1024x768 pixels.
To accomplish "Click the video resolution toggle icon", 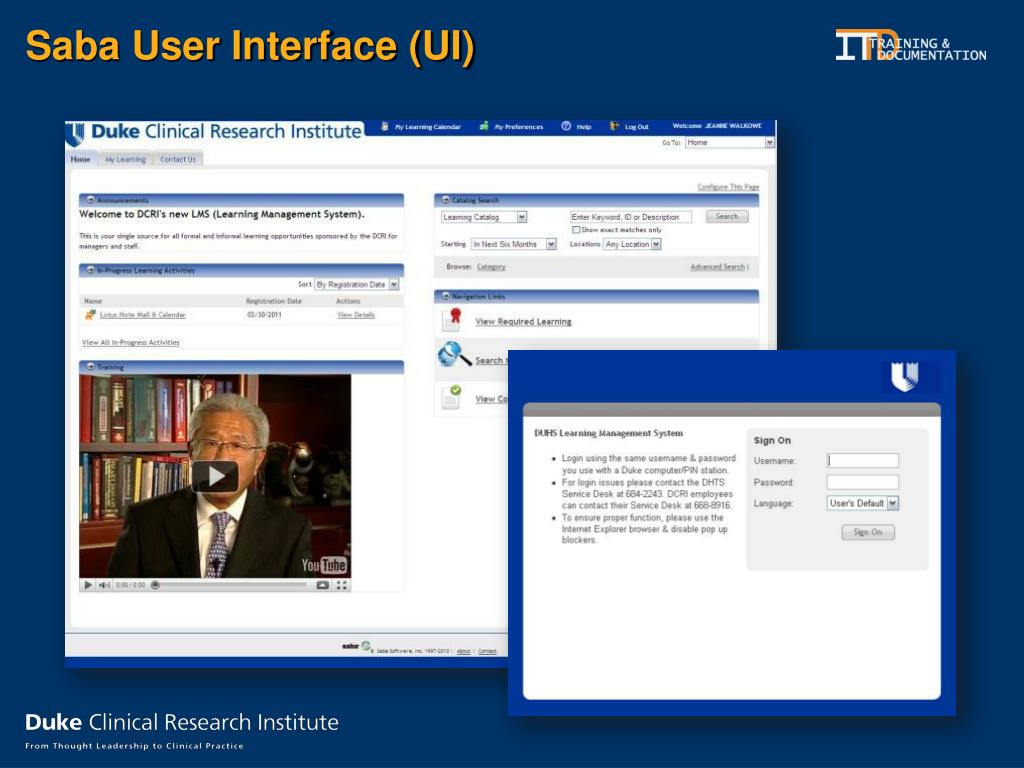I will (x=323, y=585).
